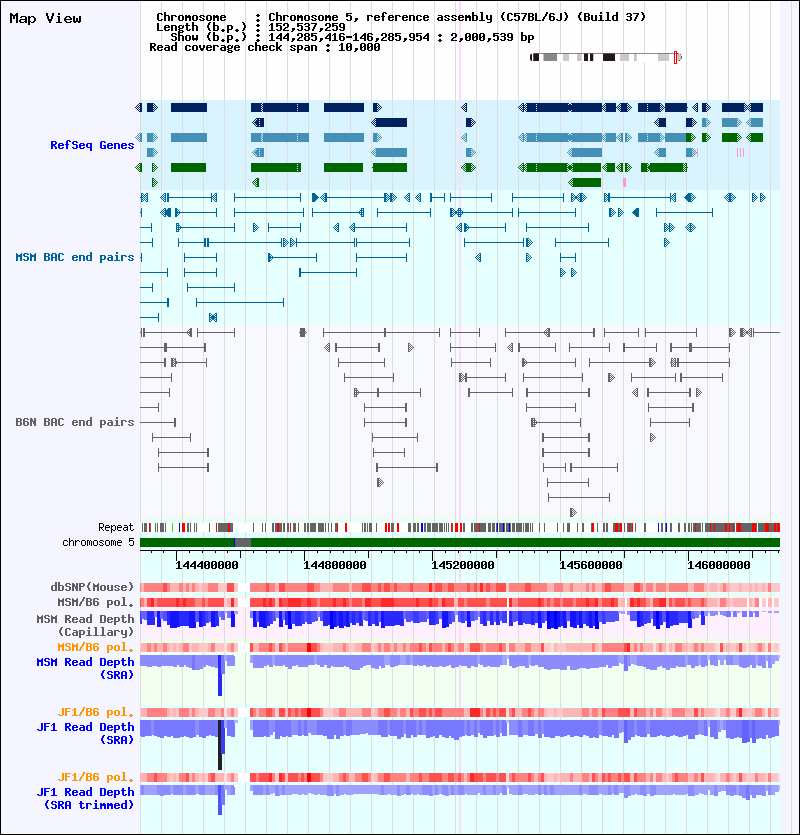800x835 pixels.
Task: Click the 145200000 coordinate label
Action: point(463,565)
